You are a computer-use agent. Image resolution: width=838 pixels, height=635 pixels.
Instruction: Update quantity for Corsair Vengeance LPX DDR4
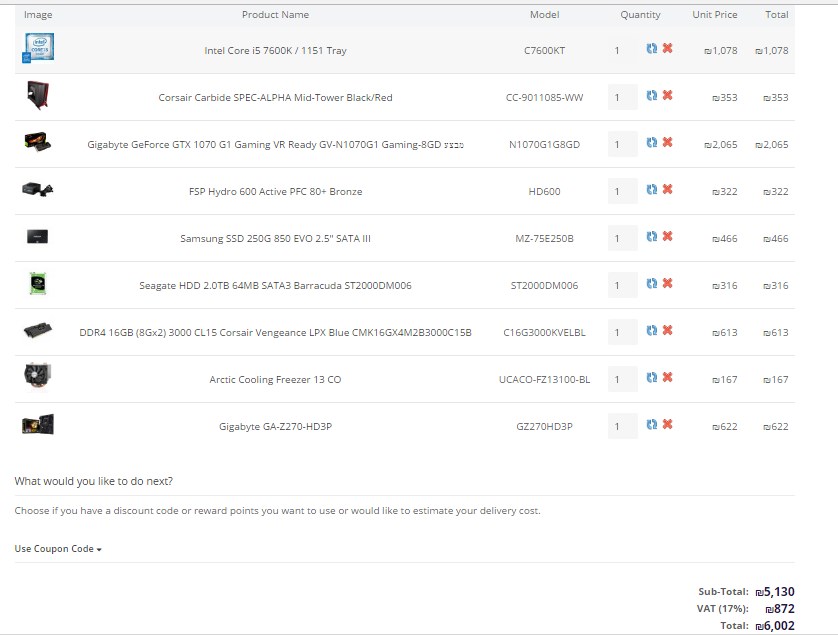coord(651,331)
